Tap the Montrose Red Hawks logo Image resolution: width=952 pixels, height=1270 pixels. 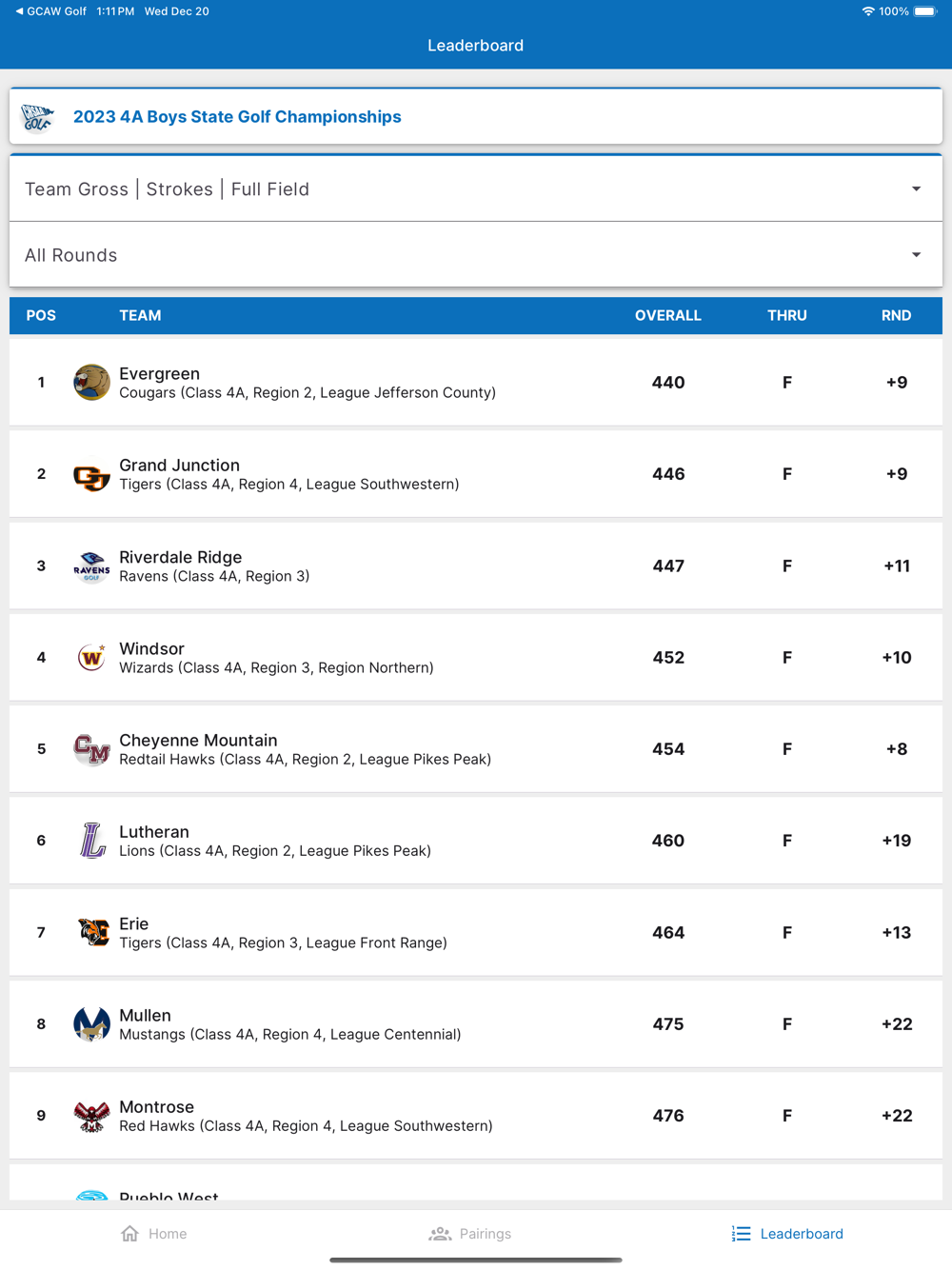(x=91, y=1116)
